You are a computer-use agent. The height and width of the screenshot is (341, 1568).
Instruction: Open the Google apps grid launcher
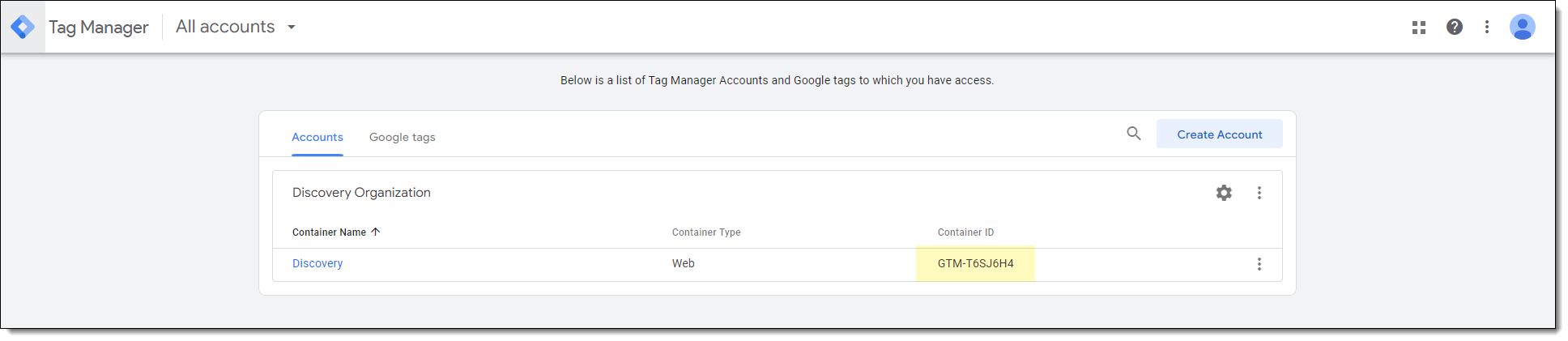1419,28
